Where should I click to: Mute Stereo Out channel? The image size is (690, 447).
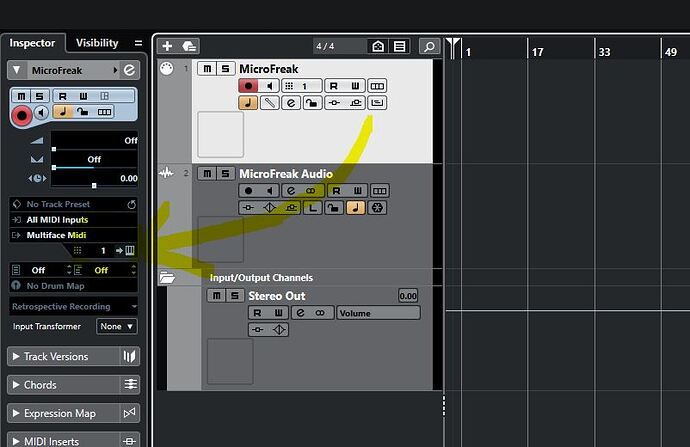[x=217, y=296]
